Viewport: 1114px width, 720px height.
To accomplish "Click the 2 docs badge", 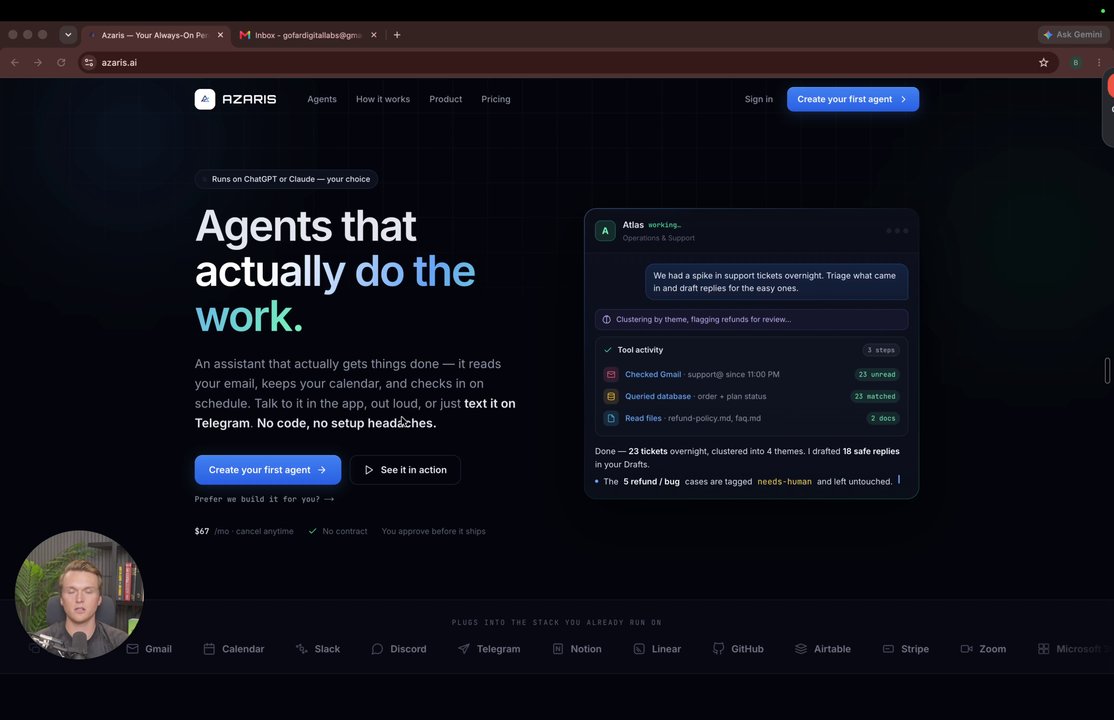I will pyautogui.click(x=883, y=419).
